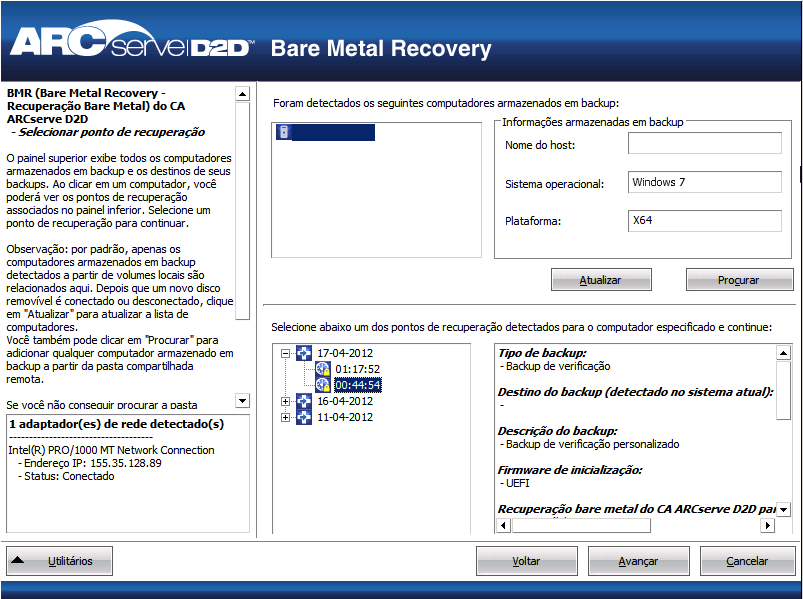This screenshot has height=599, width=803.
Task: Click Voltar to go back
Action: [x=526, y=560]
